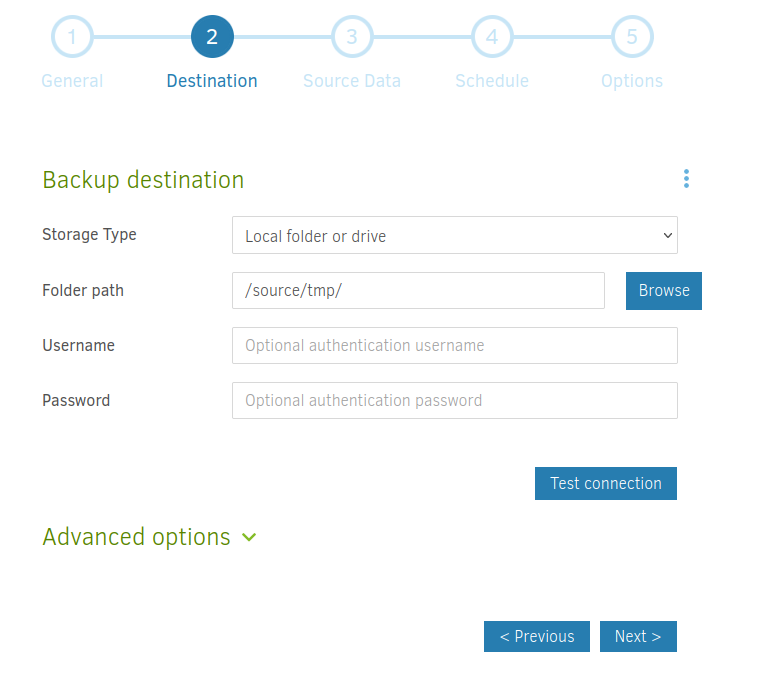This screenshot has width=764, height=696.
Task: Focus the Password input field
Action: coord(454,401)
